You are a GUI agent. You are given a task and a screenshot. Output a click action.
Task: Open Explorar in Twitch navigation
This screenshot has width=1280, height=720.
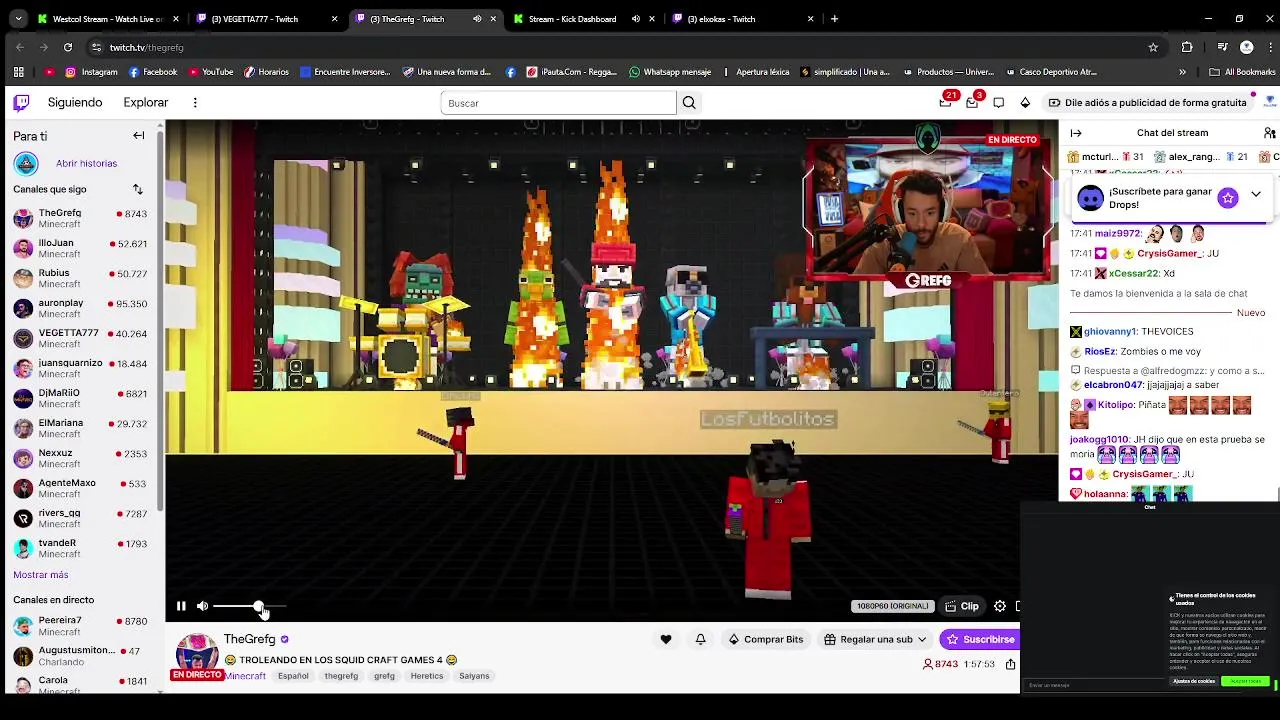(146, 102)
